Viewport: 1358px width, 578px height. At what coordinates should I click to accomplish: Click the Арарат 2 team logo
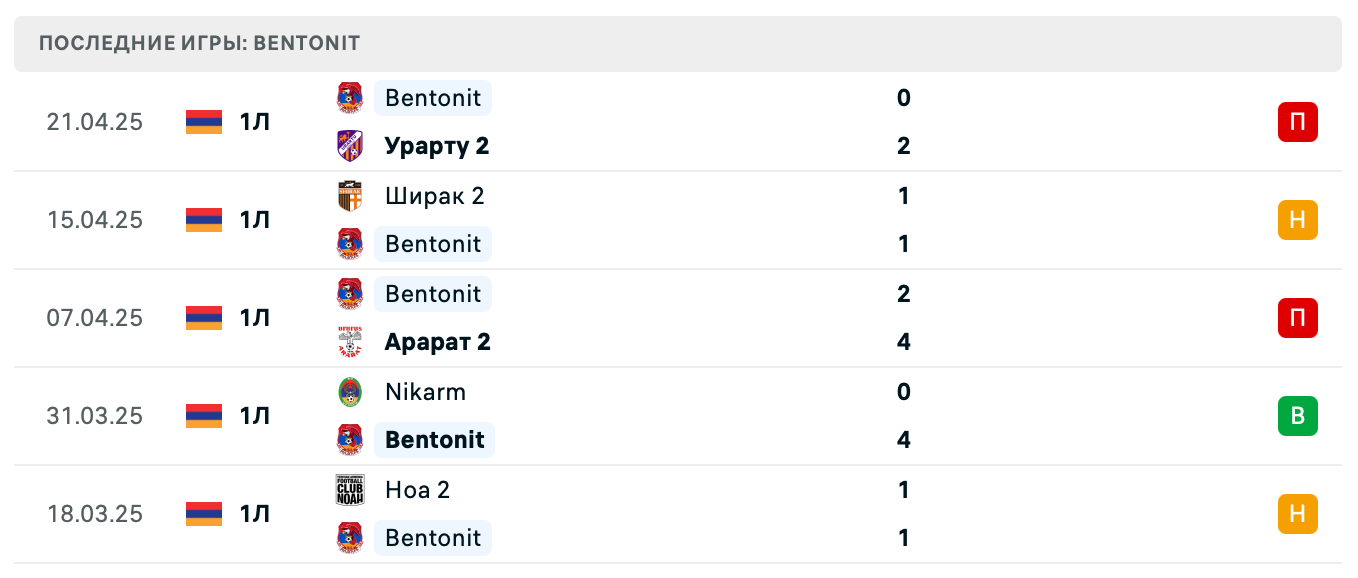point(350,342)
